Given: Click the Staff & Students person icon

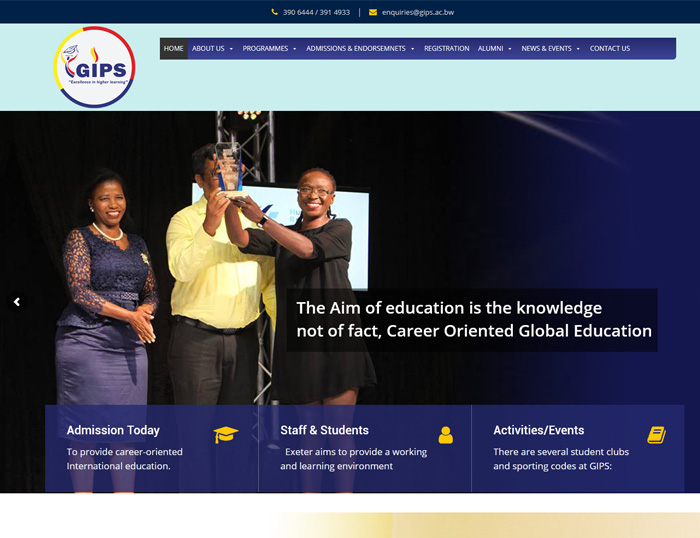Looking at the screenshot, I should 445,434.
